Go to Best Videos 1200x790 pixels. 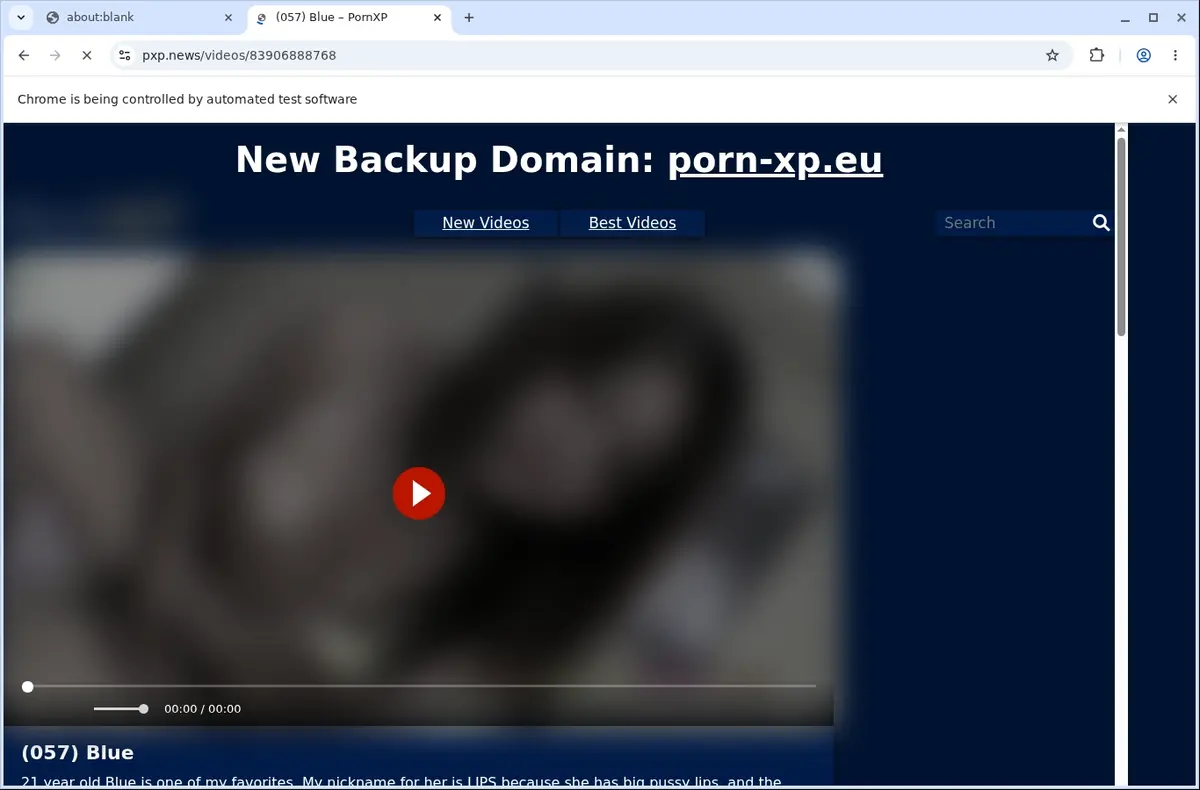[632, 223]
